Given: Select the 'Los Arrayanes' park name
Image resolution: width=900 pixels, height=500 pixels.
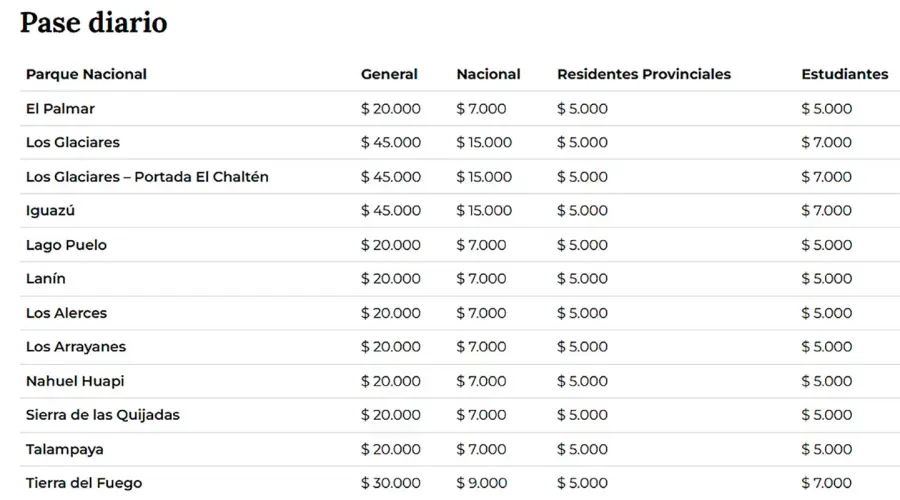Looking at the screenshot, I should (x=76, y=347).
